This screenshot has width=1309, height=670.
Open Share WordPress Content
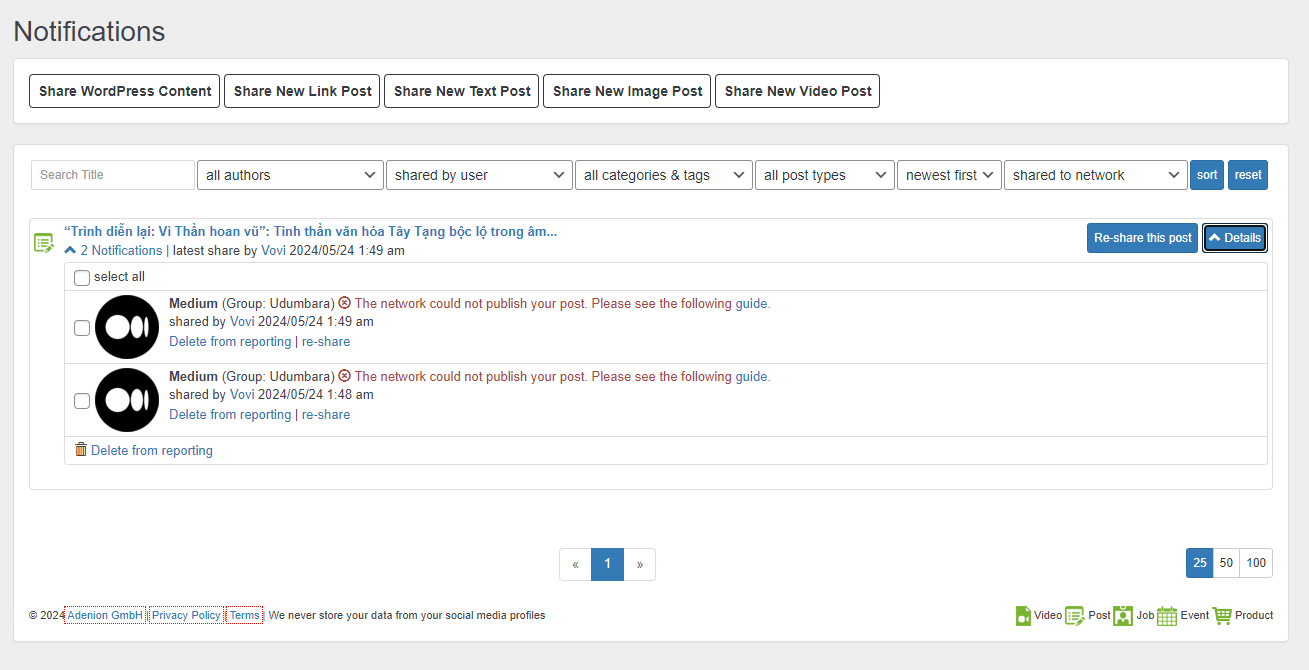125,91
